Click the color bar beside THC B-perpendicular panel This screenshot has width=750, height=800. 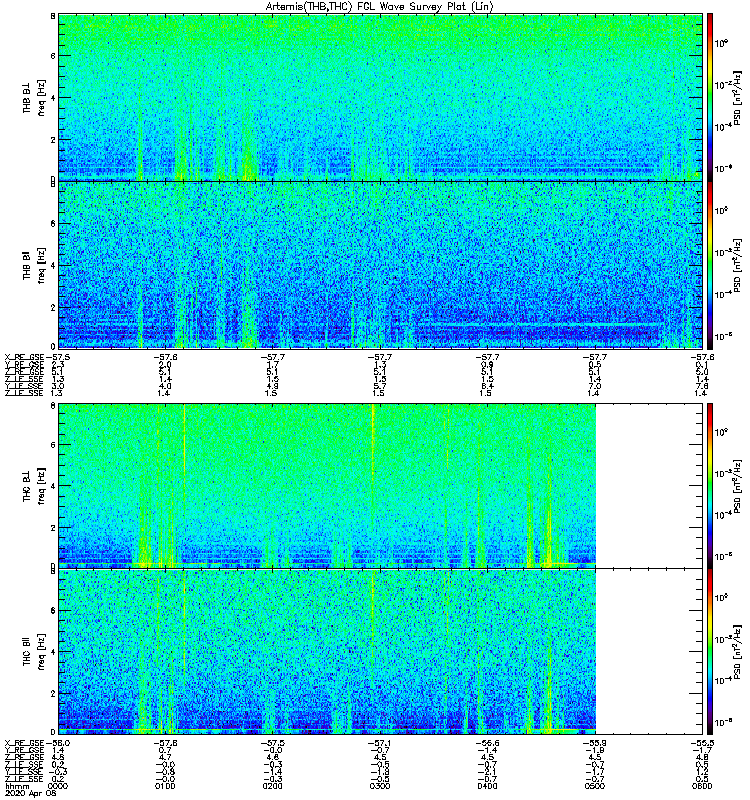pos(710,485)
